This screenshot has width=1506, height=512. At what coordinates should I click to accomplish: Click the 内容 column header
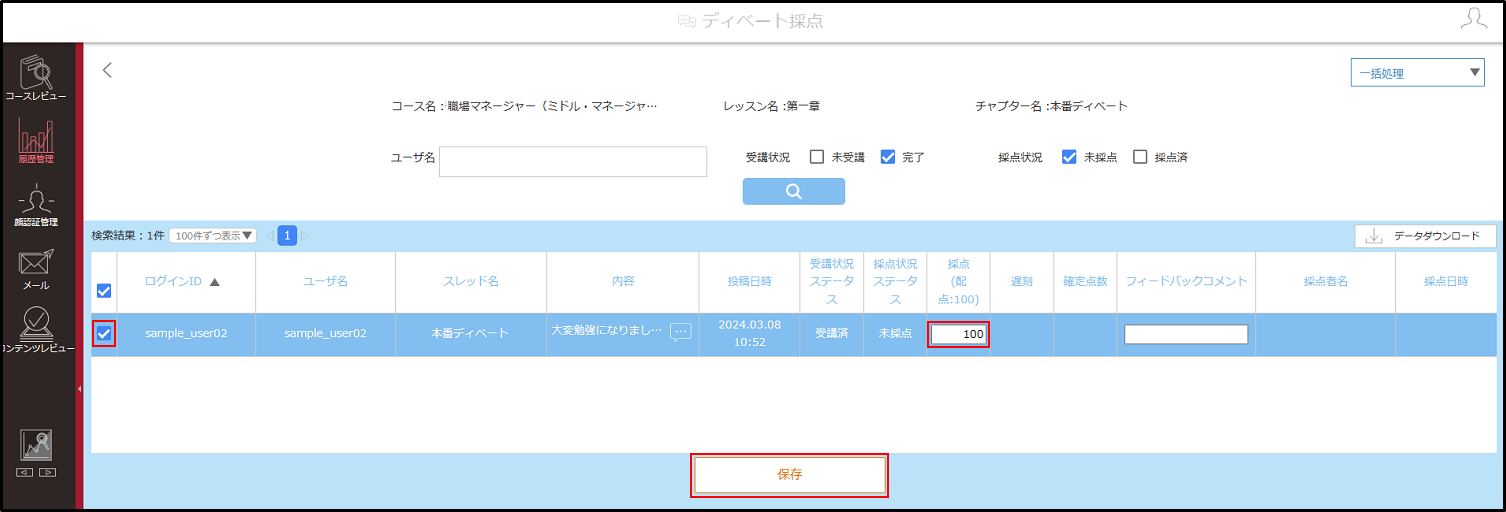tap(623, 282)
